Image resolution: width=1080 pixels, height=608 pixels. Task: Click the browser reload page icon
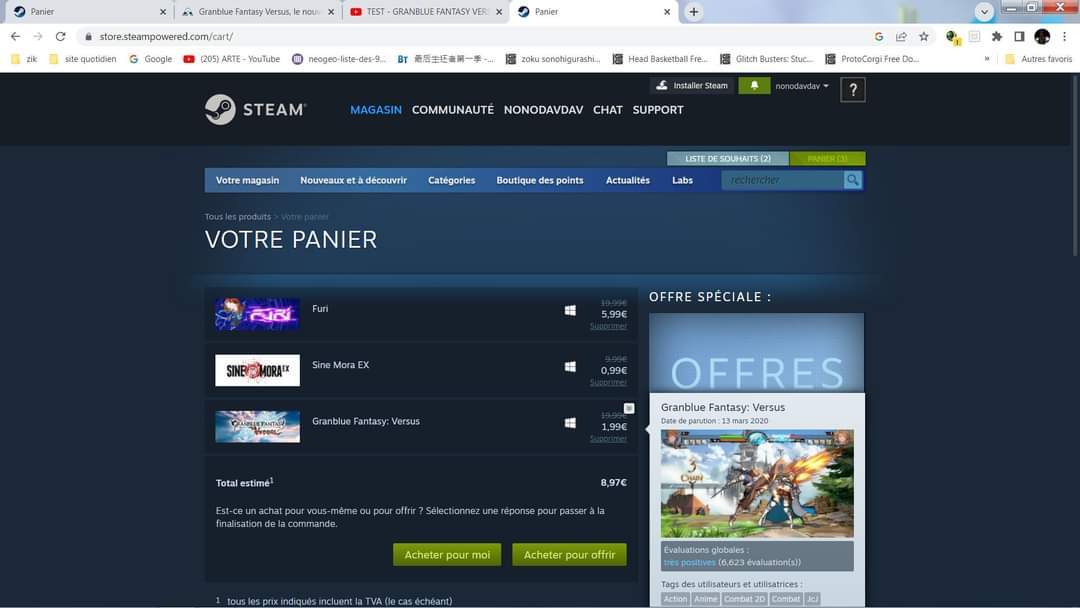pyautogui.click(x=60, y=36)
